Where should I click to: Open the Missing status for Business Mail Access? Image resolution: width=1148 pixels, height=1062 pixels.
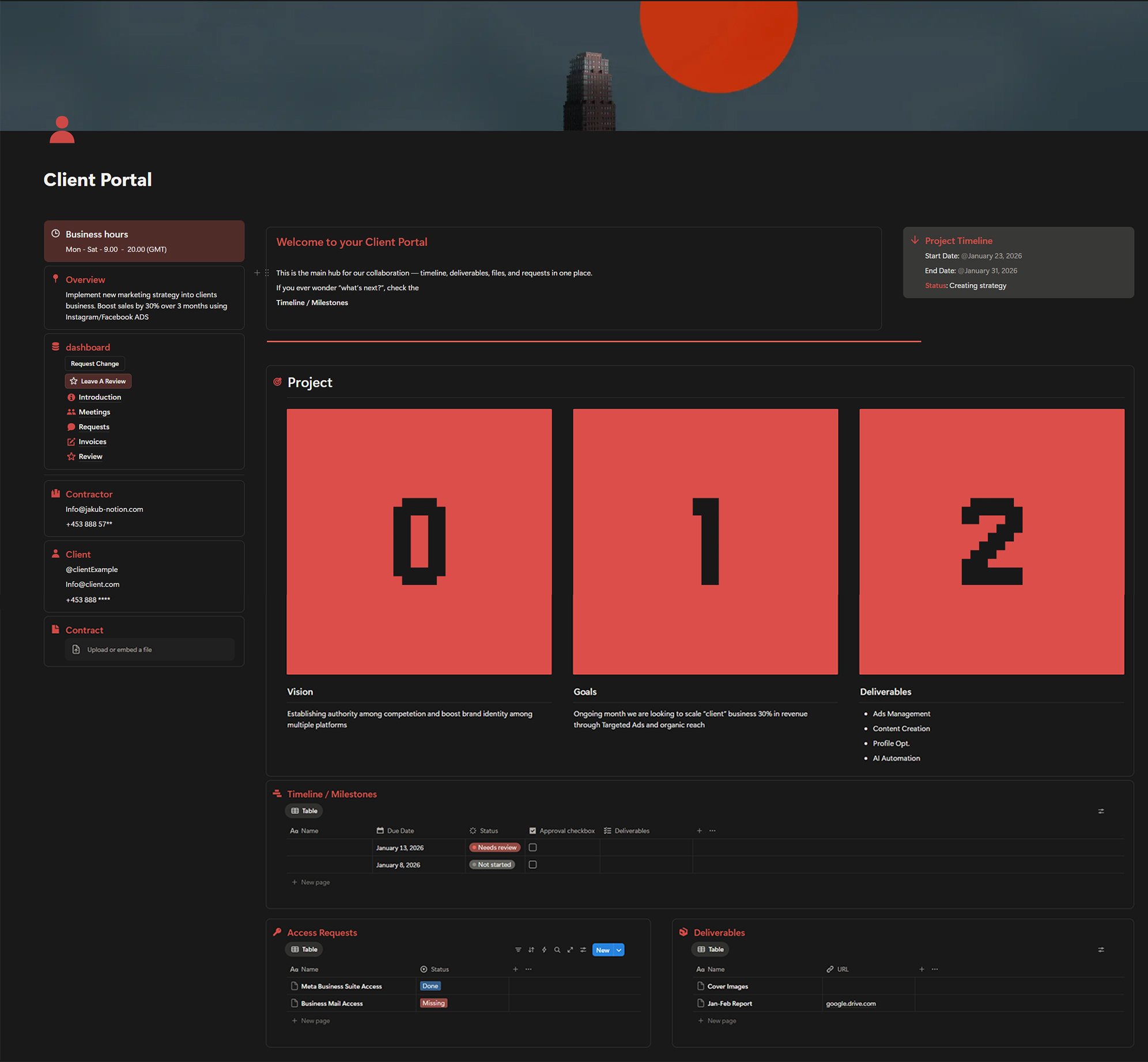(x=433, y=1003)
